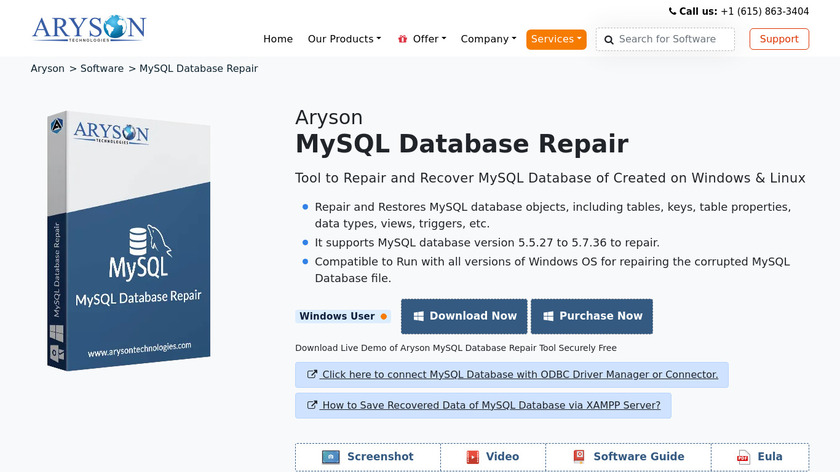
Task: Click the Download Now button
Action: point(464,317)
